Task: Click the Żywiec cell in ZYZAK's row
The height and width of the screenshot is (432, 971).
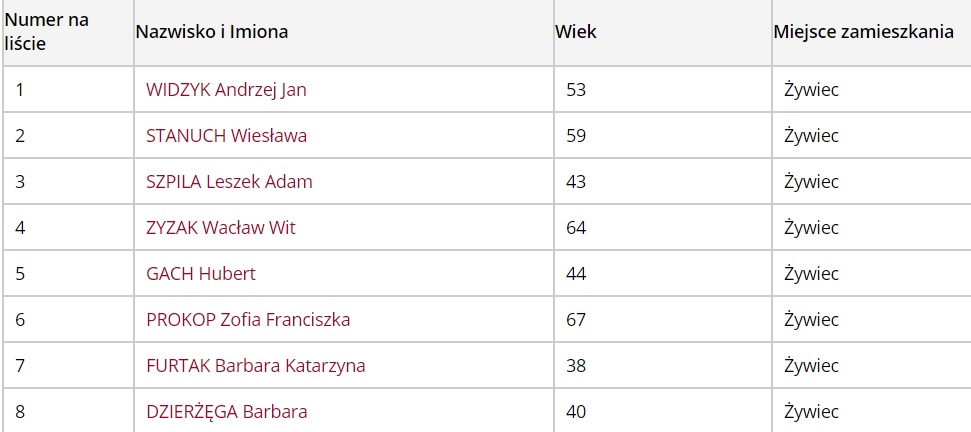Action: 811,228
